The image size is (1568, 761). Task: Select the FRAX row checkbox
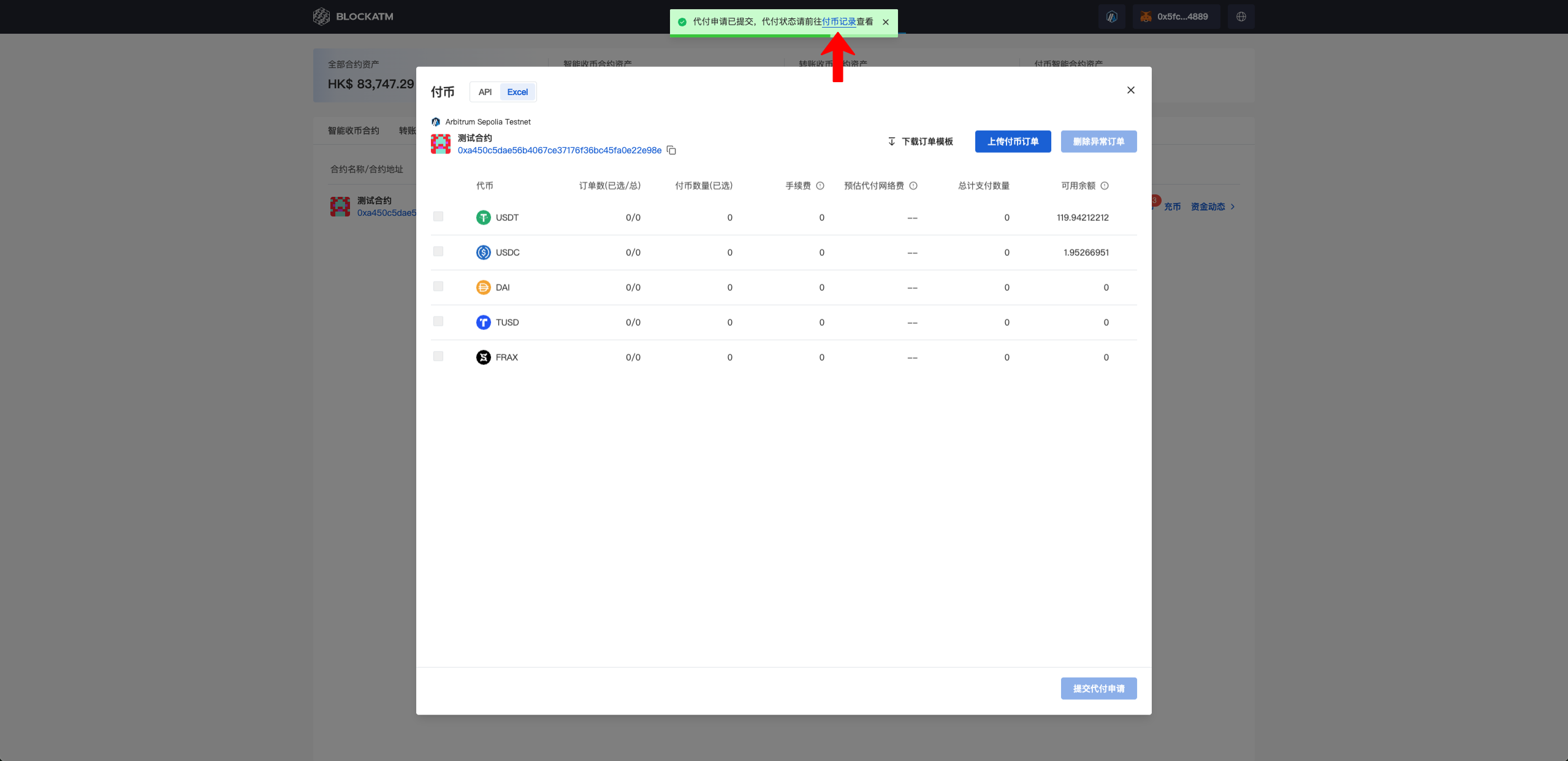[x=438, y=356]
